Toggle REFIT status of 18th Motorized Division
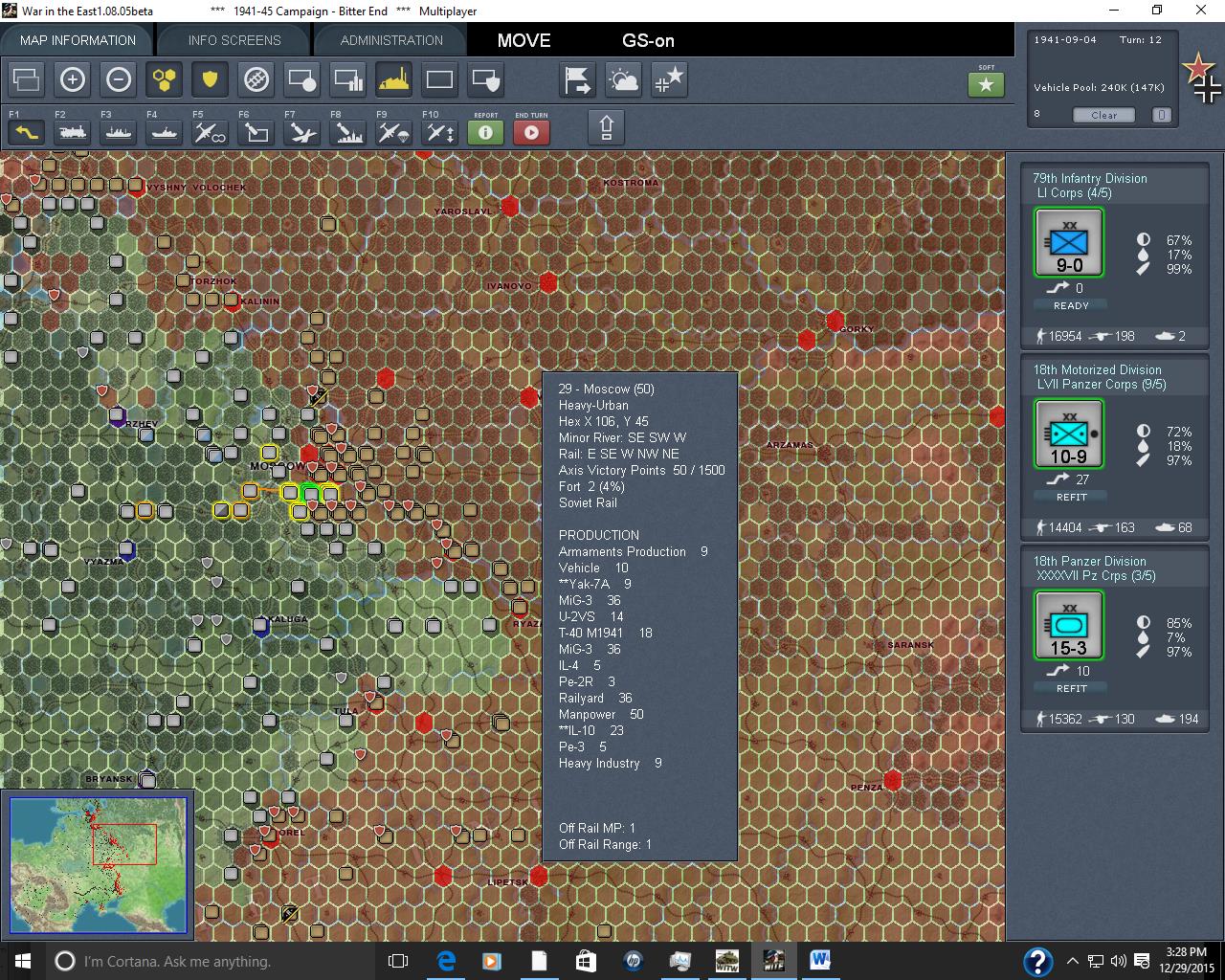The height and width of the screenshot is (980, 1225). click(x=1071, y=497)
